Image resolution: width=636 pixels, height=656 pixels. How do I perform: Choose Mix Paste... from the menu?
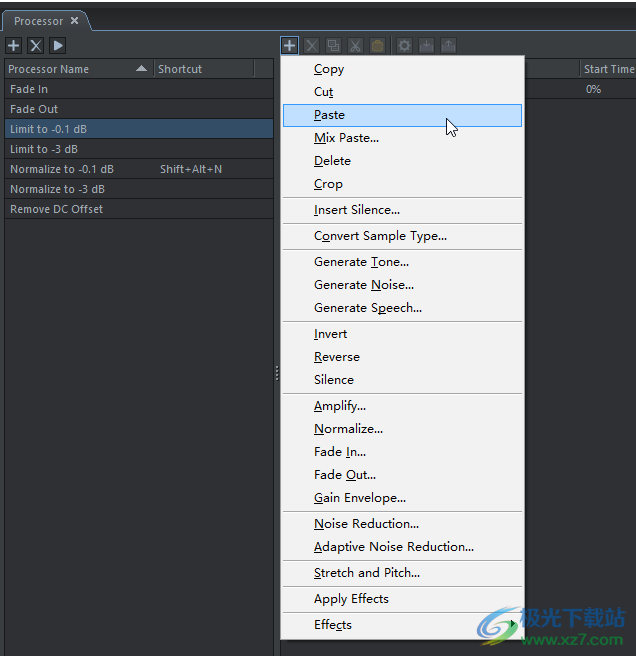pyautogui.click(x=403, y=138)
